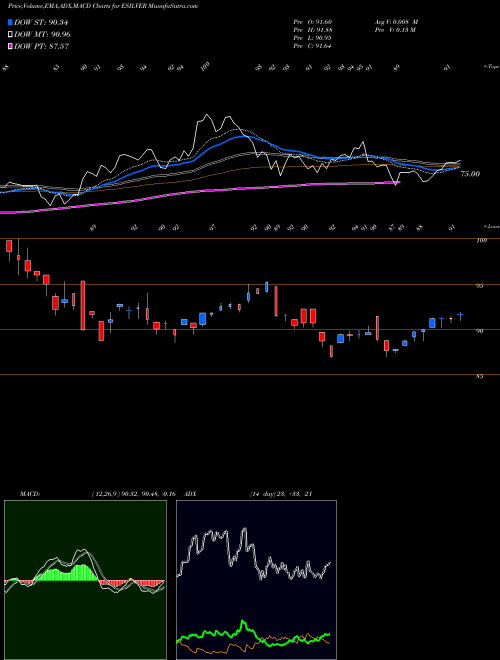This screenshot has width=500, height=660.
Task: Click the blue DOW ST legend swatch
Action: coord(11,22)
